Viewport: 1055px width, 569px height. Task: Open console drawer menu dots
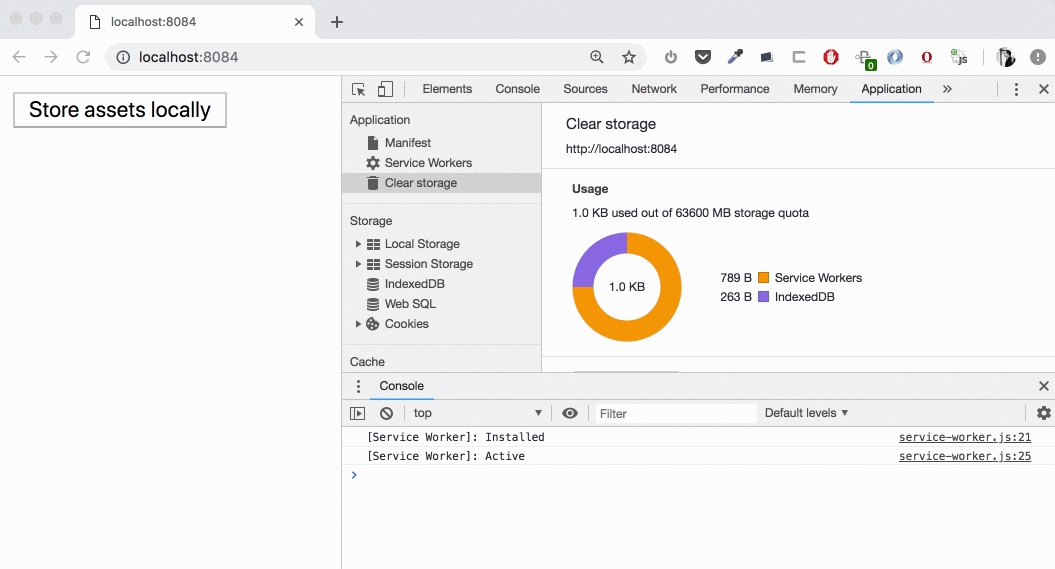358,386
